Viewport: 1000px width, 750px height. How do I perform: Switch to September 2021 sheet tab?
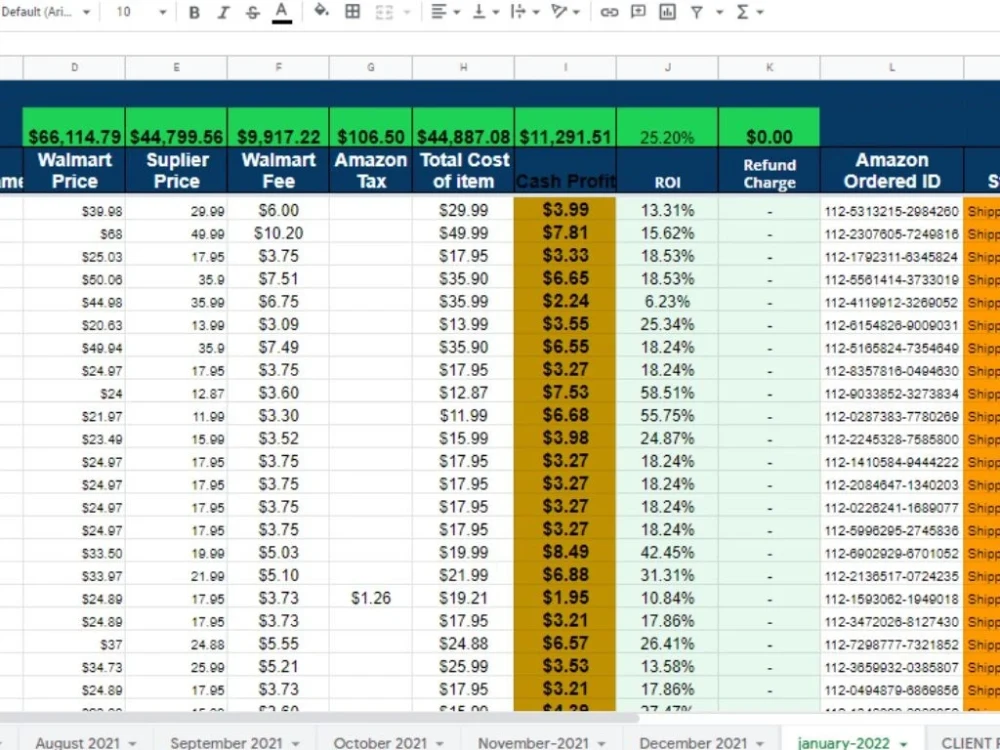[x=226, y=743]
